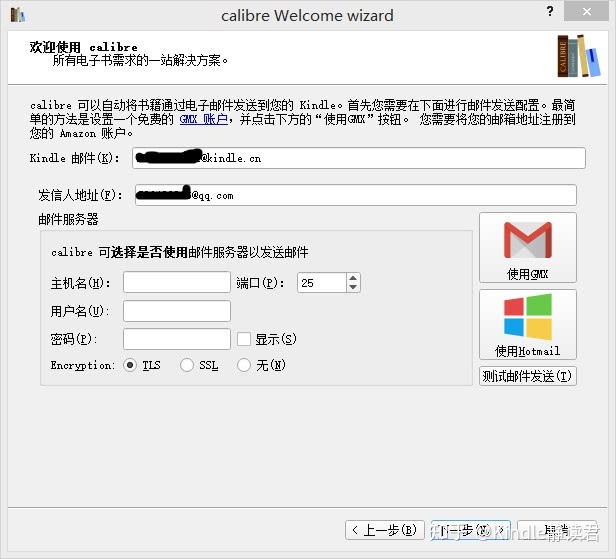The height and width of the screenshot is (559, 616).
Task: Decrease port number with the down arrow
Action: tap(353, 287)
